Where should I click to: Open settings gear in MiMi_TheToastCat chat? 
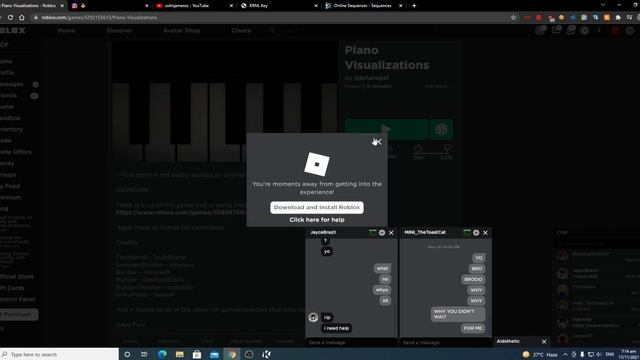(476, 233)
